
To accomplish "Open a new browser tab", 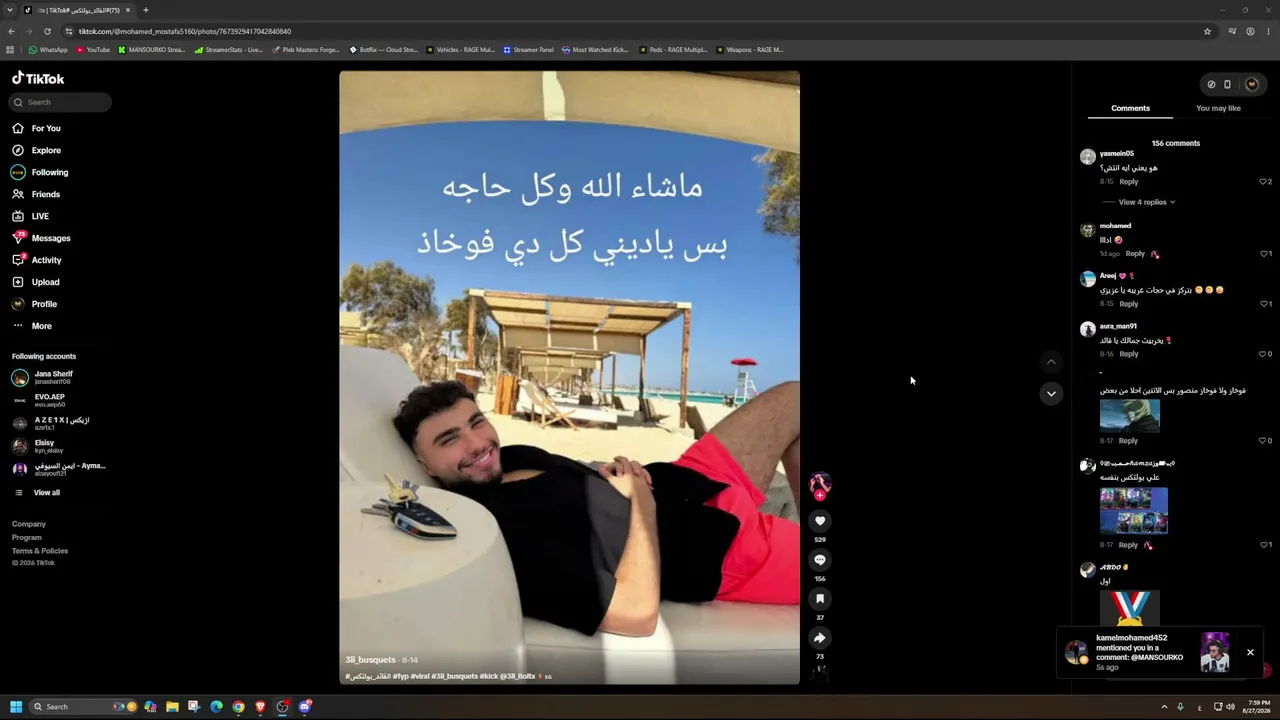I will (146, 10).
